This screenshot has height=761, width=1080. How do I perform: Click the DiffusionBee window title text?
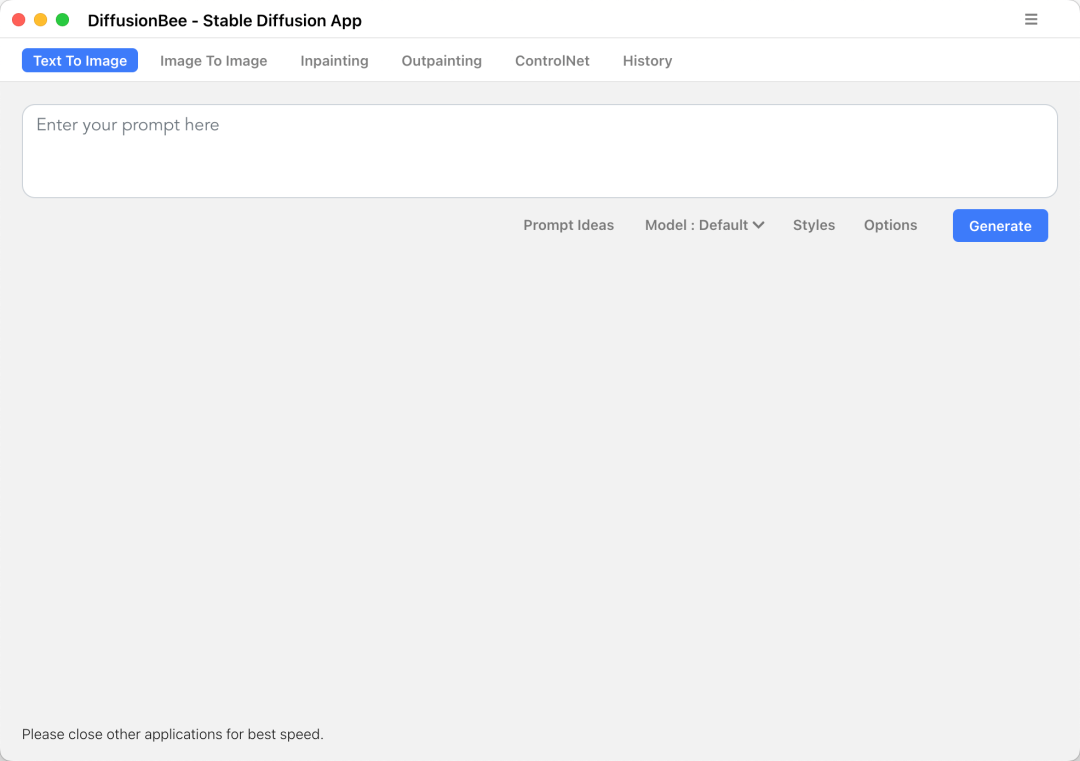pos(225,21)
